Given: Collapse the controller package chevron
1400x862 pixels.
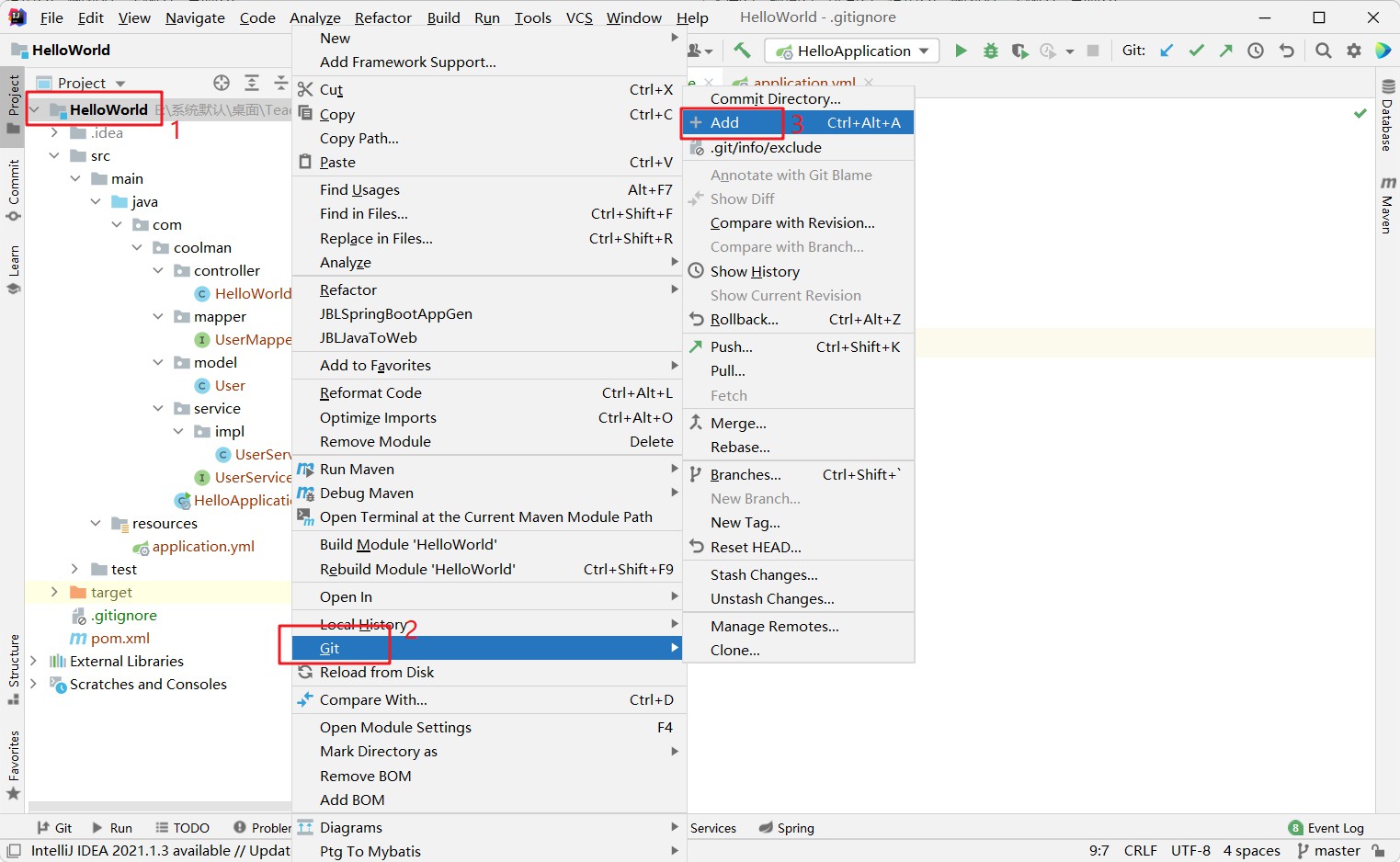Looking at the screenshot, I should [158, 270].
